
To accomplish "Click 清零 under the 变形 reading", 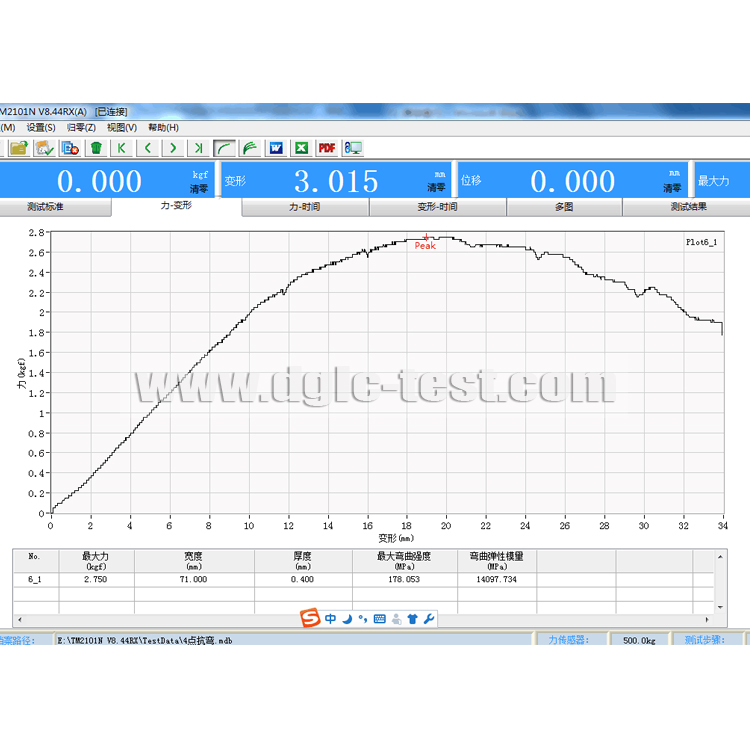I will click(437, 188).
